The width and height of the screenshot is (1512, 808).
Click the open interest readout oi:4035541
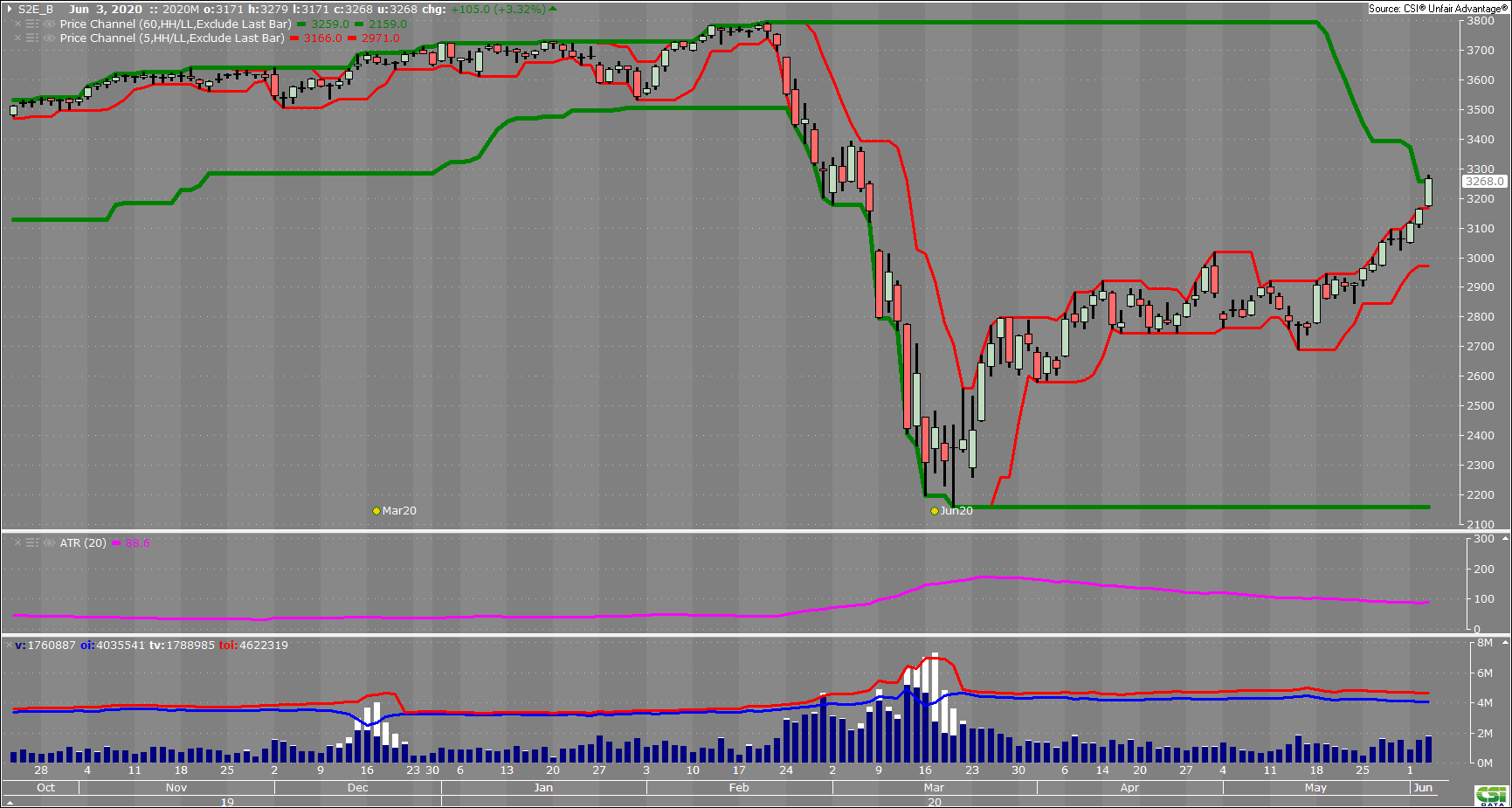(x=113, y=645)
